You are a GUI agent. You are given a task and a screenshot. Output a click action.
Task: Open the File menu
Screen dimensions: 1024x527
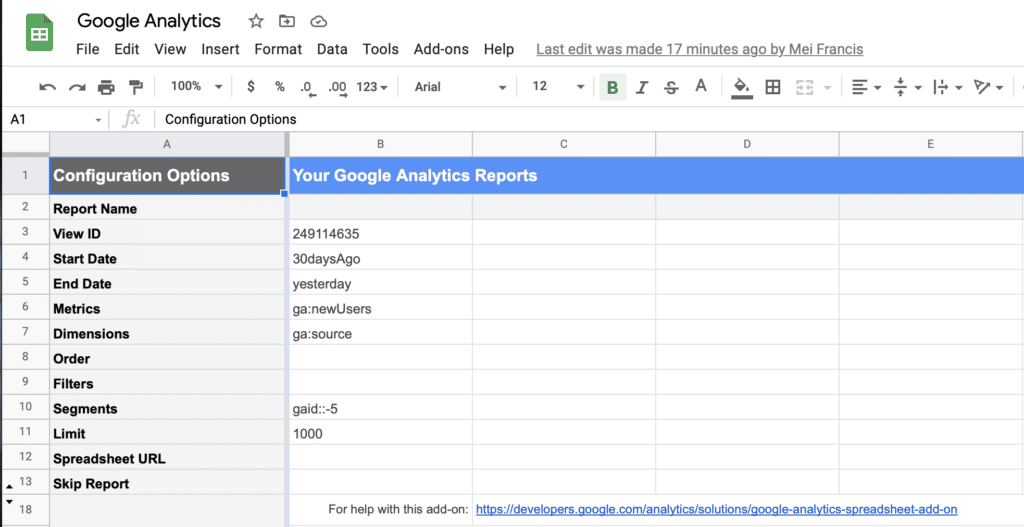click(x=88, y=50)
